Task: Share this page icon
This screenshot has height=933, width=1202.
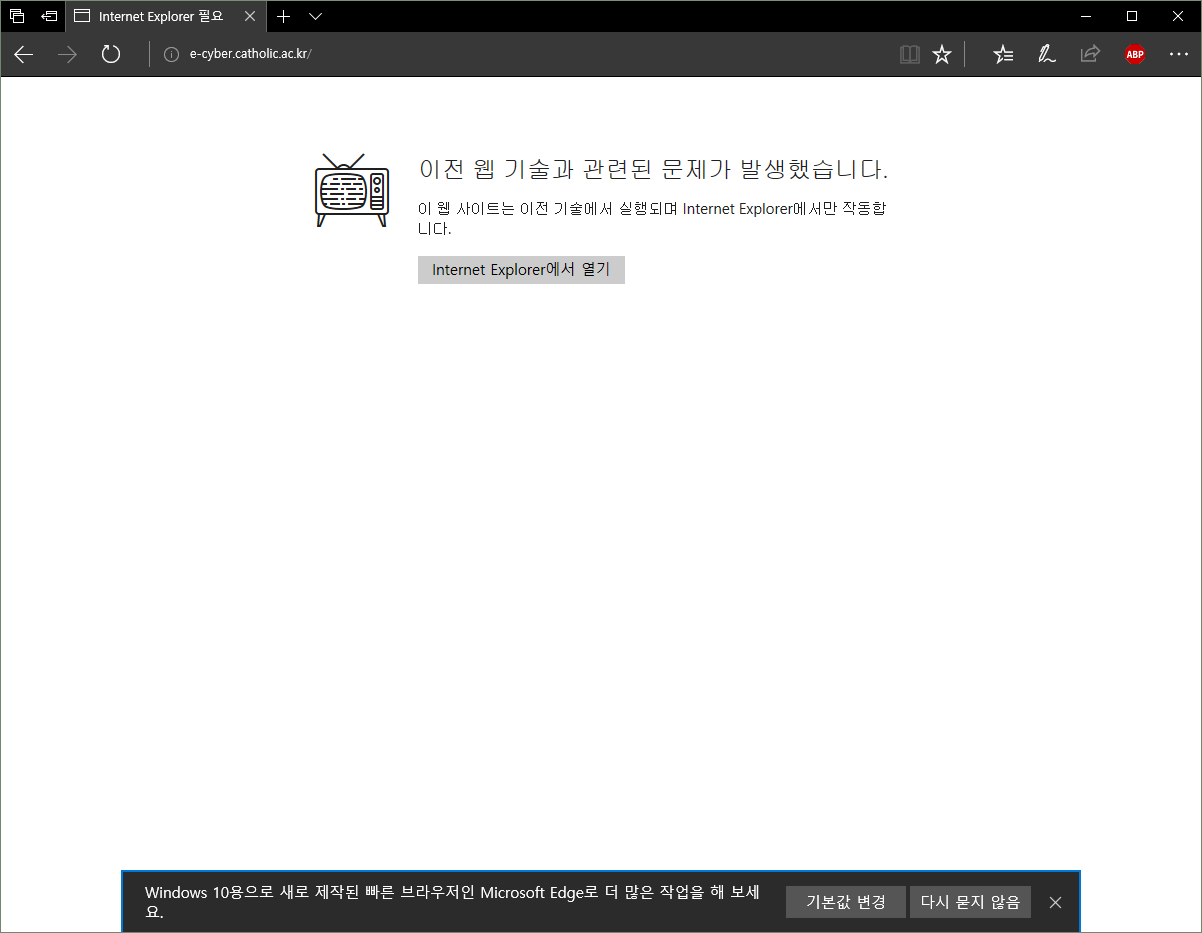Action: [x=1090, y=54]
